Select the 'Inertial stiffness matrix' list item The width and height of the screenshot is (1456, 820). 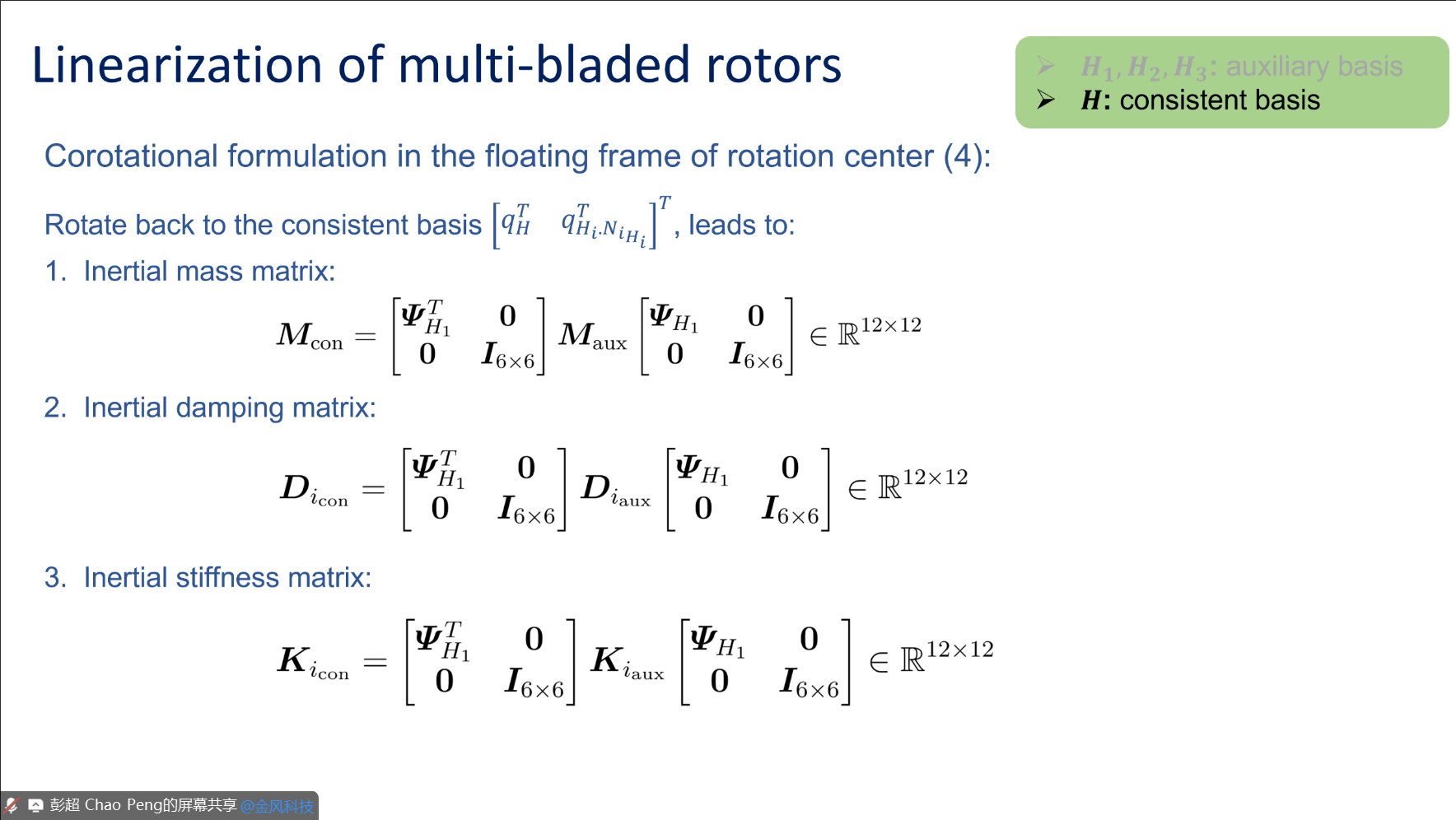pos(227,578)
